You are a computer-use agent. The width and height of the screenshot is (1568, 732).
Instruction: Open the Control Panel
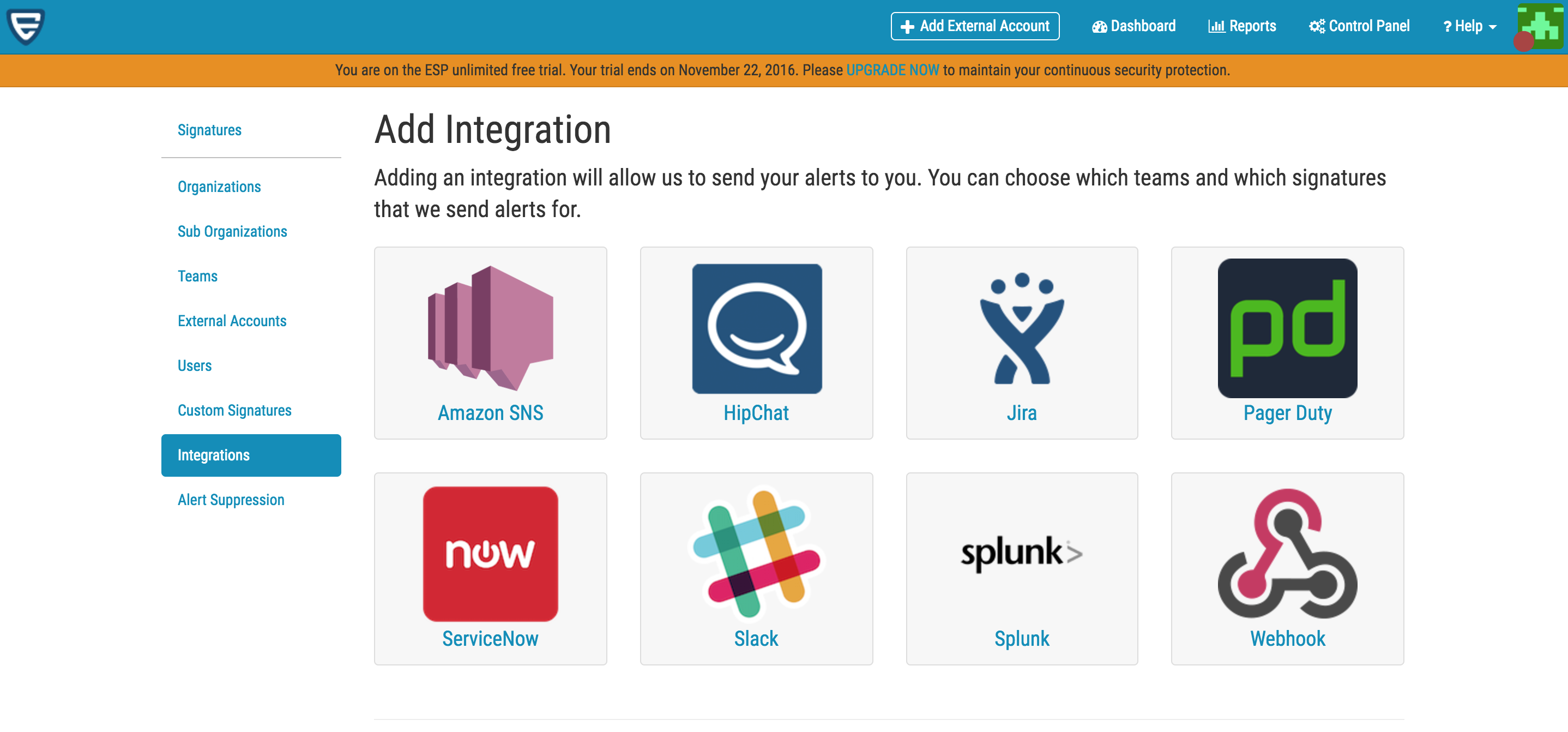pyautogui.click(x=1359, y=26)
